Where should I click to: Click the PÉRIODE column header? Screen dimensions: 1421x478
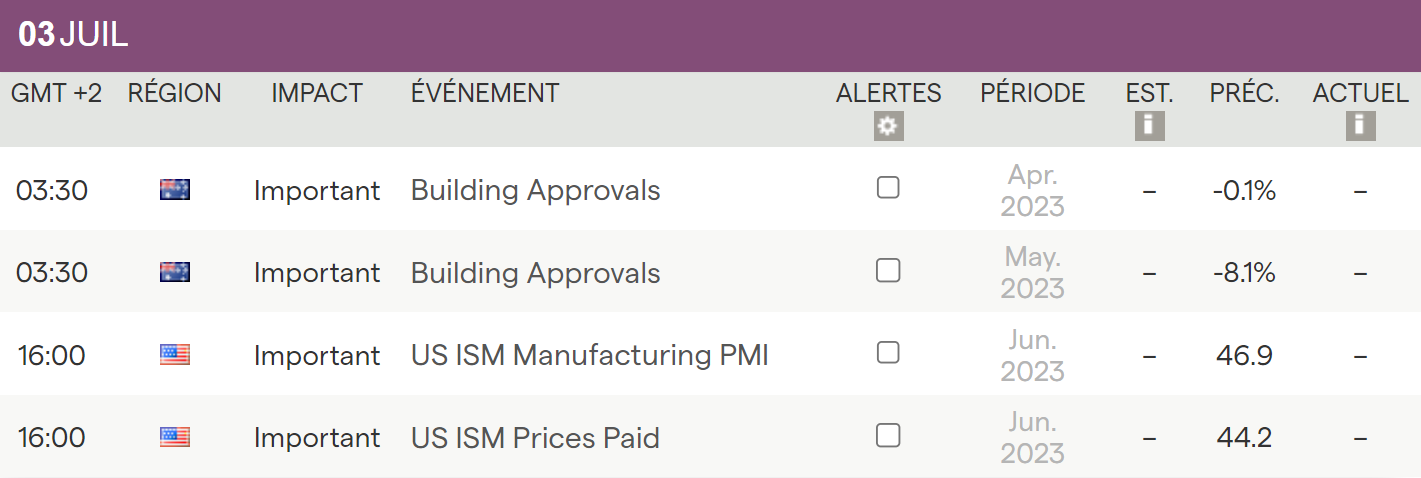[x=1032, y=94]
